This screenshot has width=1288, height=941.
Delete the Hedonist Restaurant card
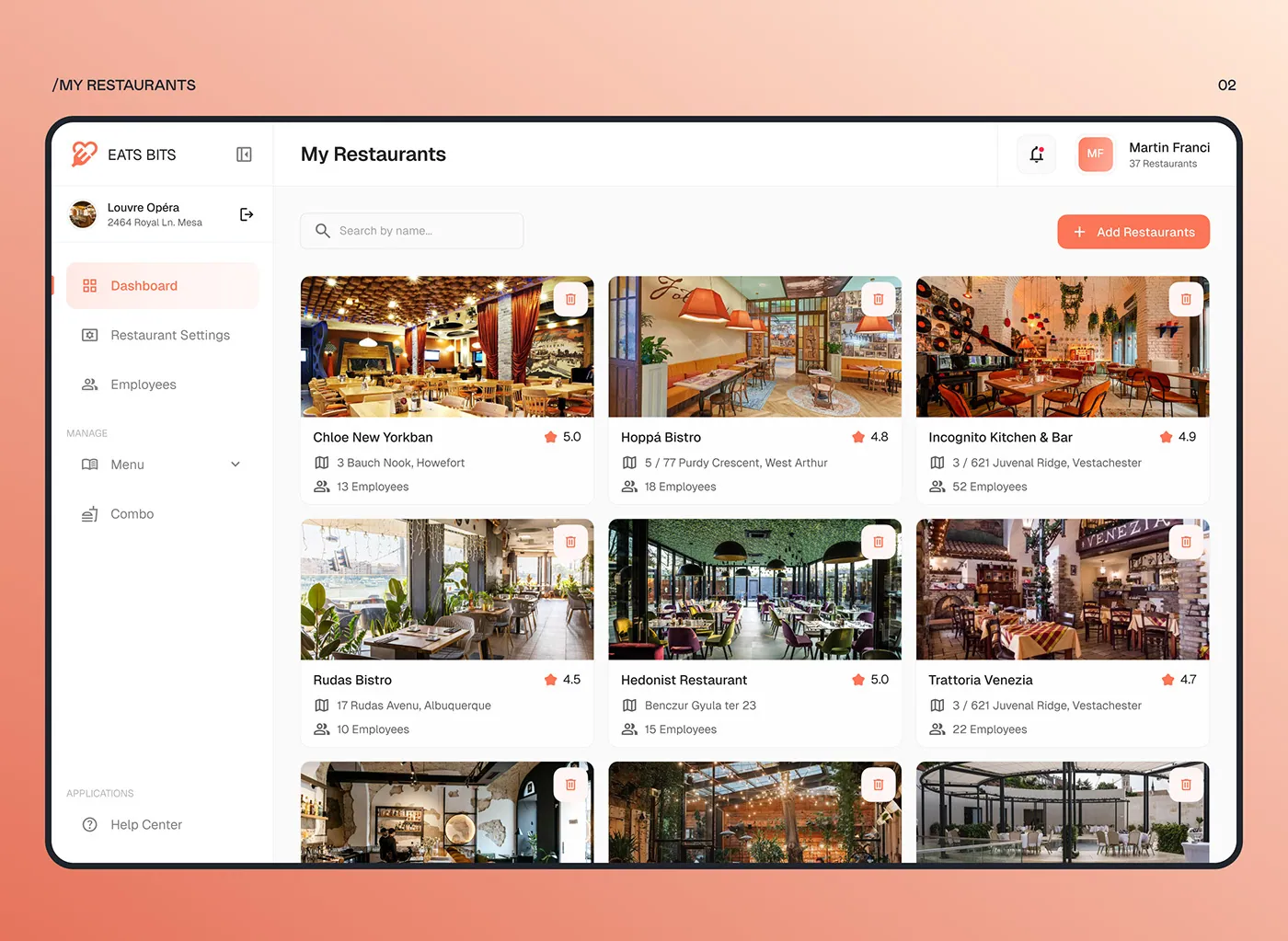878,542
